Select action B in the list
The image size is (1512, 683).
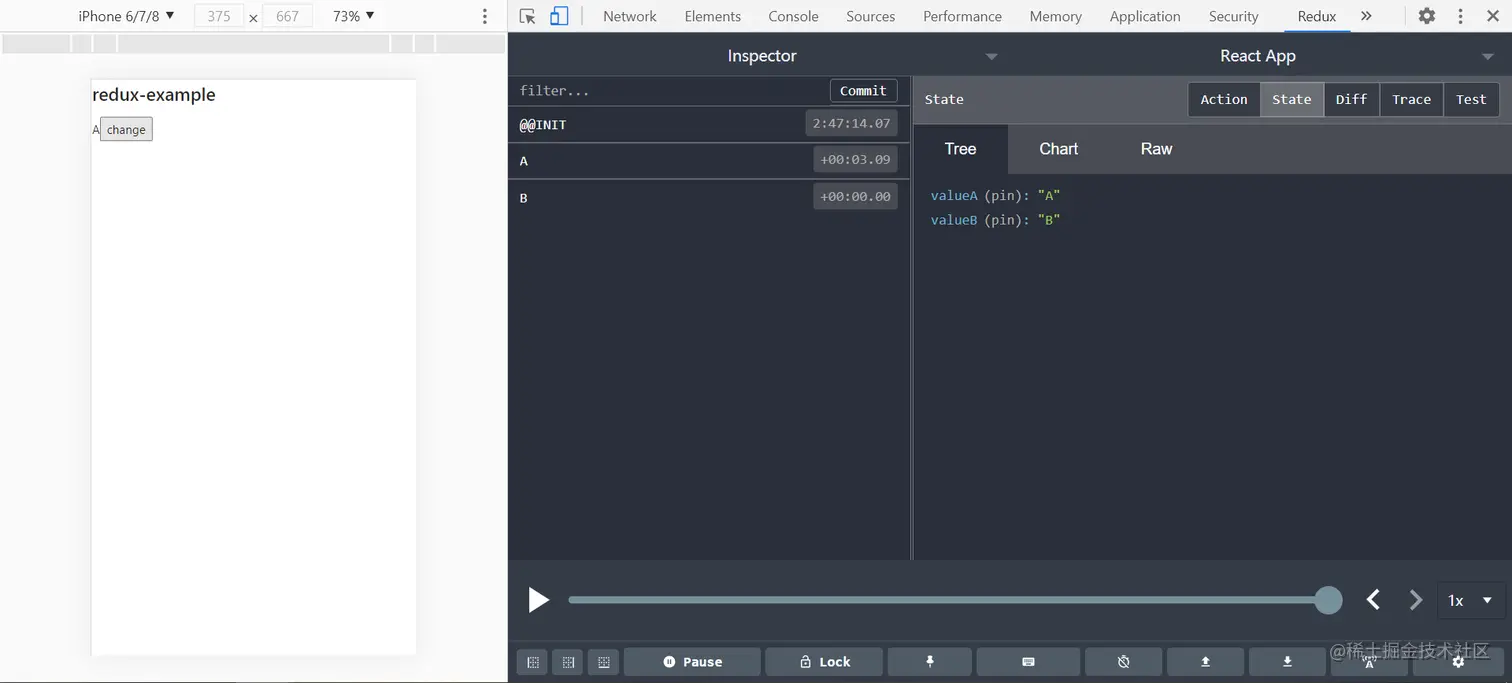click(709, 197)
